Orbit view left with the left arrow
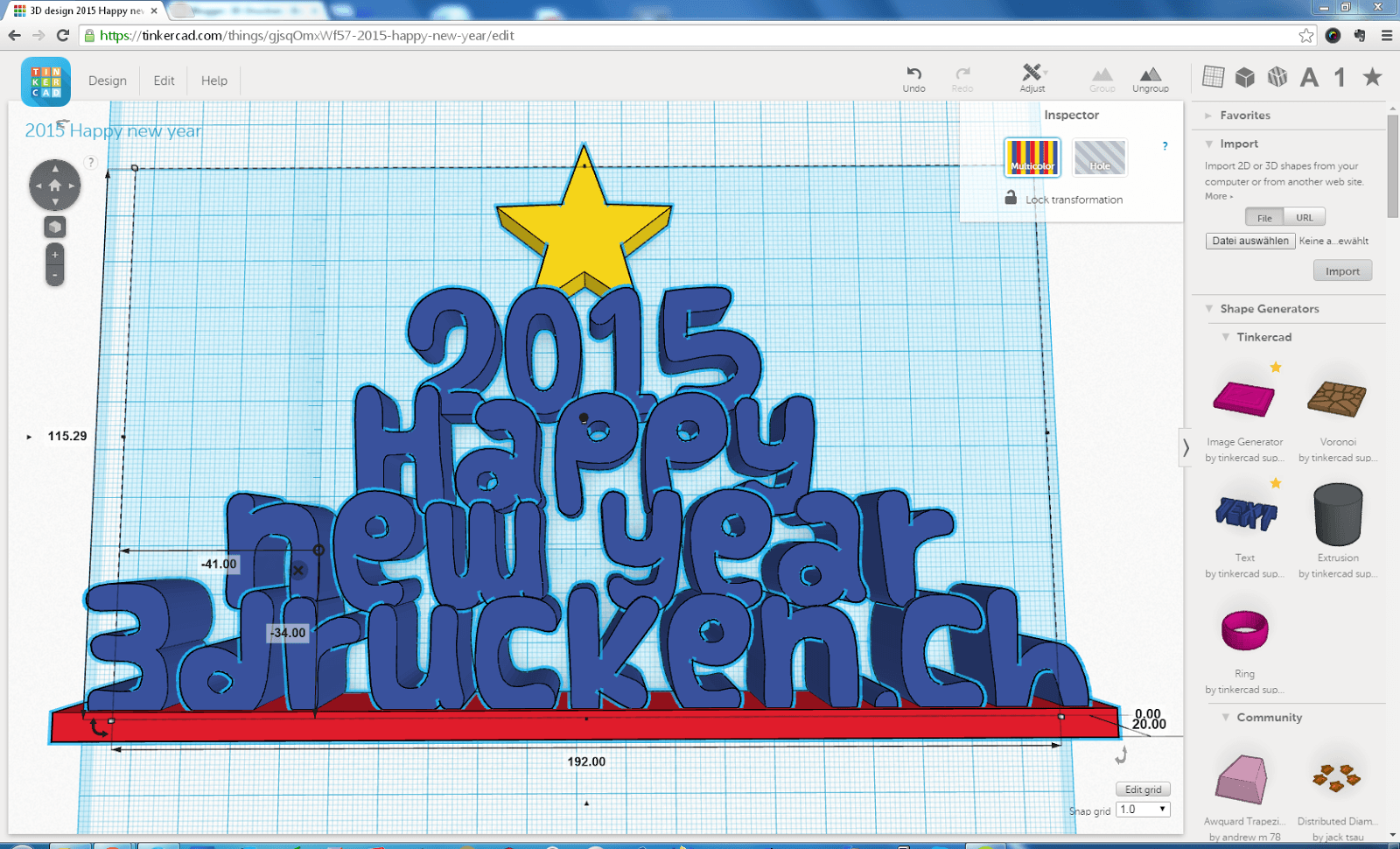This screenshot has height=849, width=1400. [38, 186]
